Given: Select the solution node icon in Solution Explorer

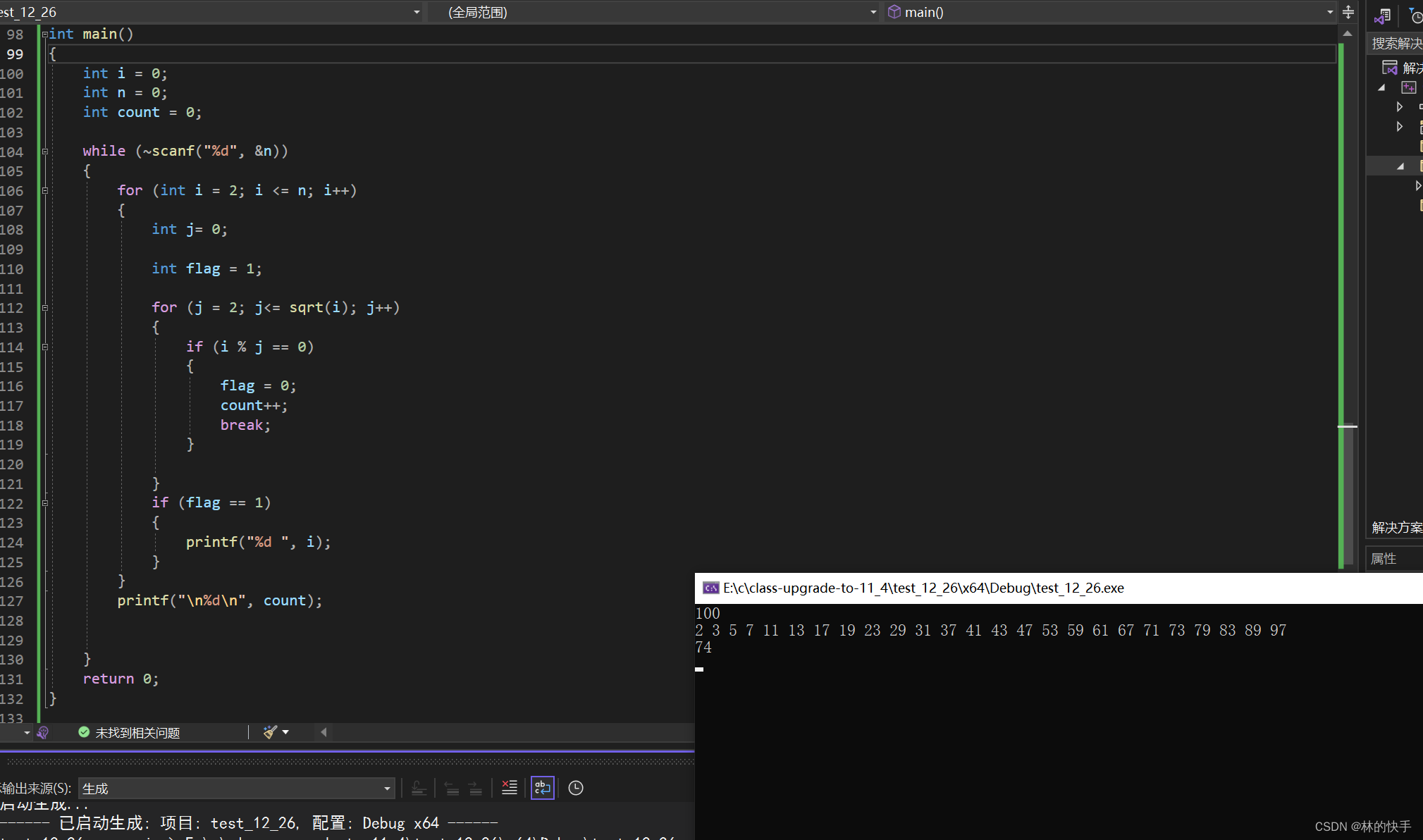Looking at the screenshot, I should (x=1390, y=68).
